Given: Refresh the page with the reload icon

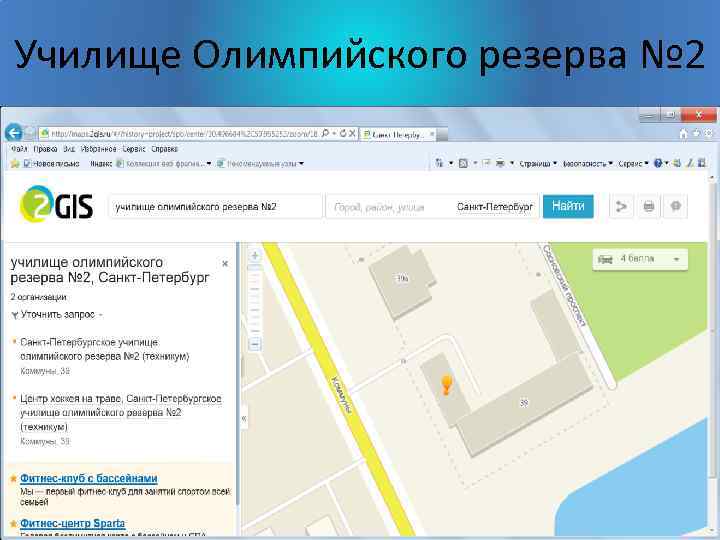Looking at the screenshot, I should point(343,134).
